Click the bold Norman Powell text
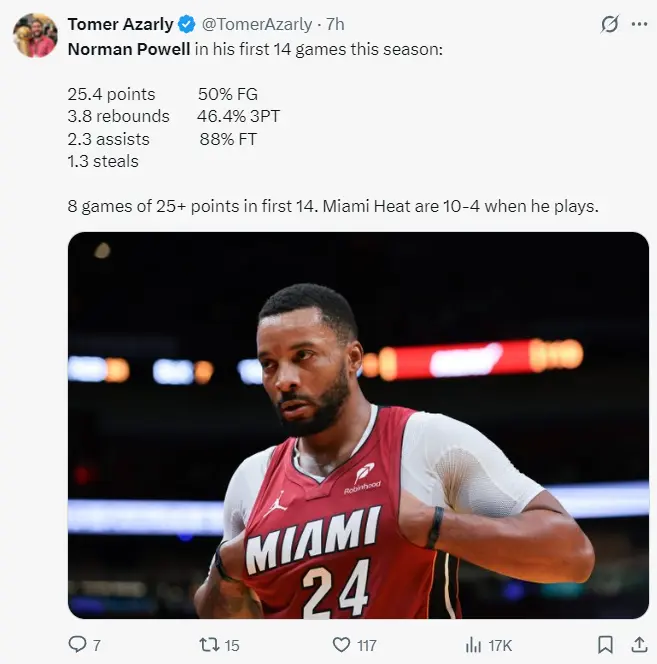The height and width of the screenshot is (664, 657). click(x=128, y=48)
